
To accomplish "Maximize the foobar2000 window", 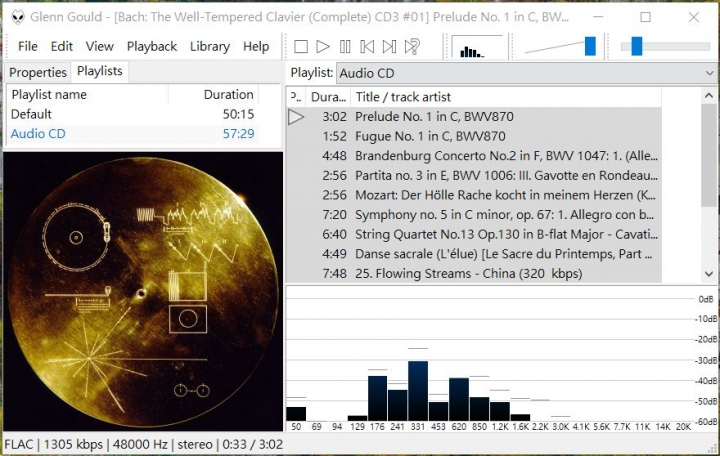I will [x=645, y=17].
